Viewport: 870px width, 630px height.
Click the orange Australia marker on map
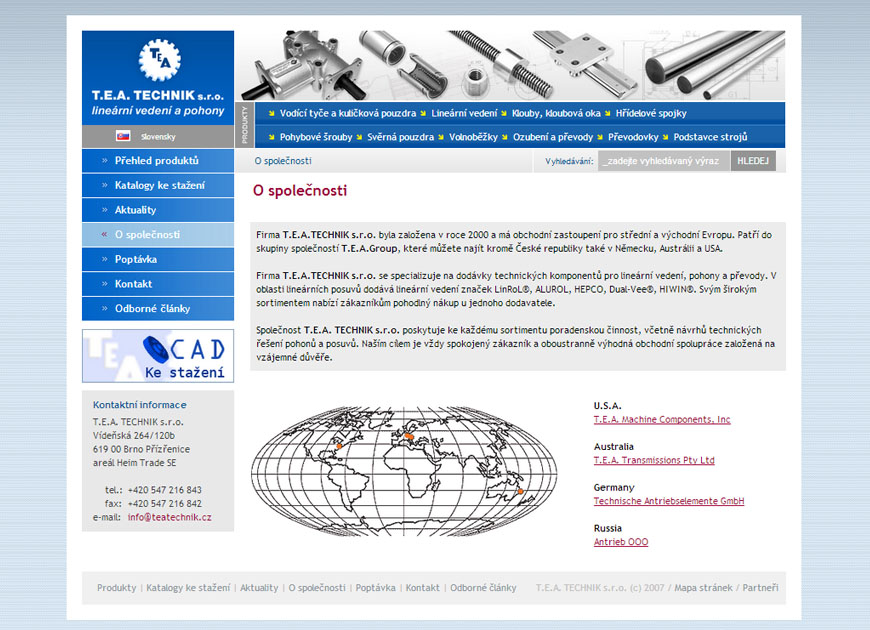(520, 492)
